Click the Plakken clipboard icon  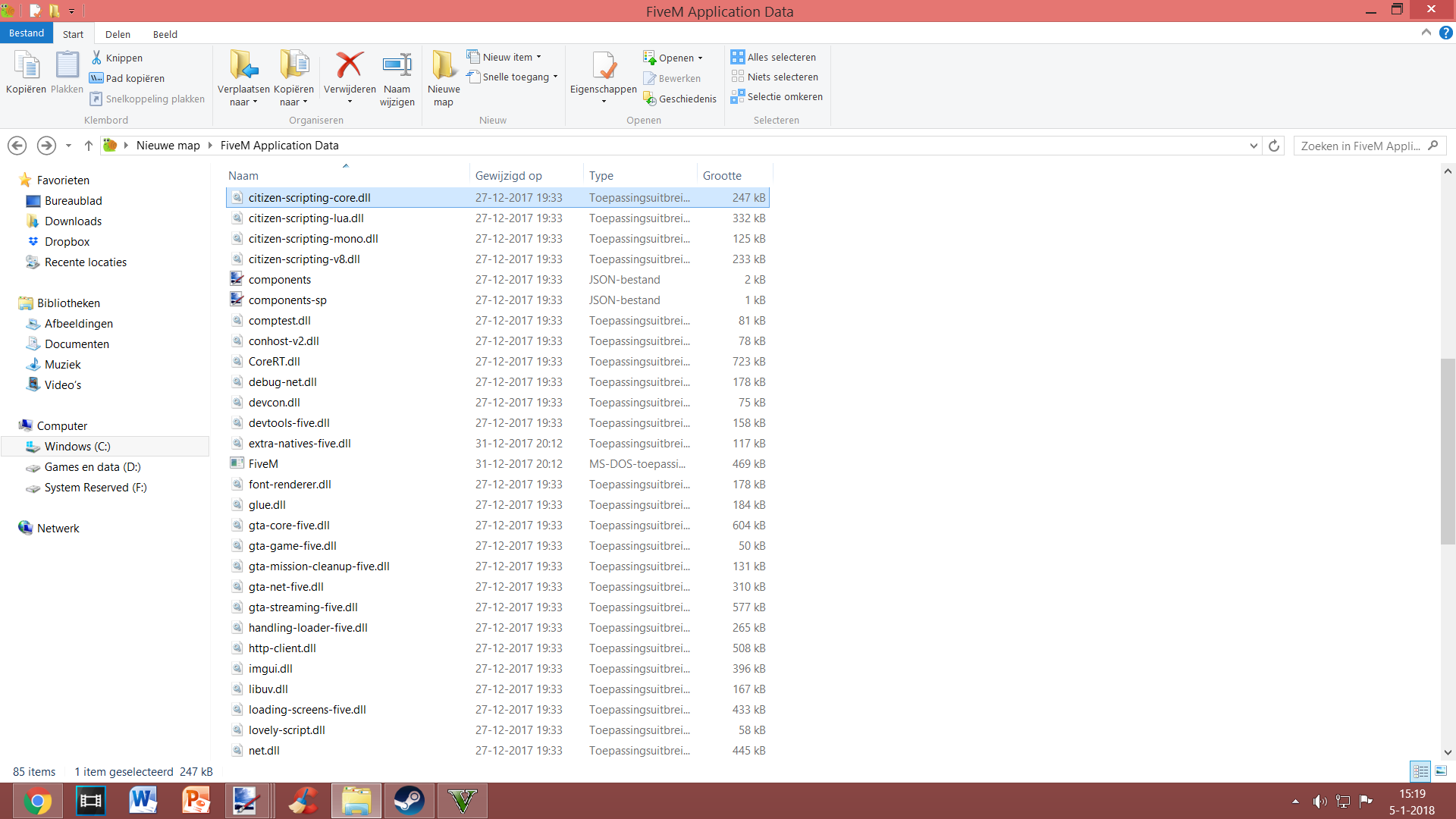coord(67,66)
